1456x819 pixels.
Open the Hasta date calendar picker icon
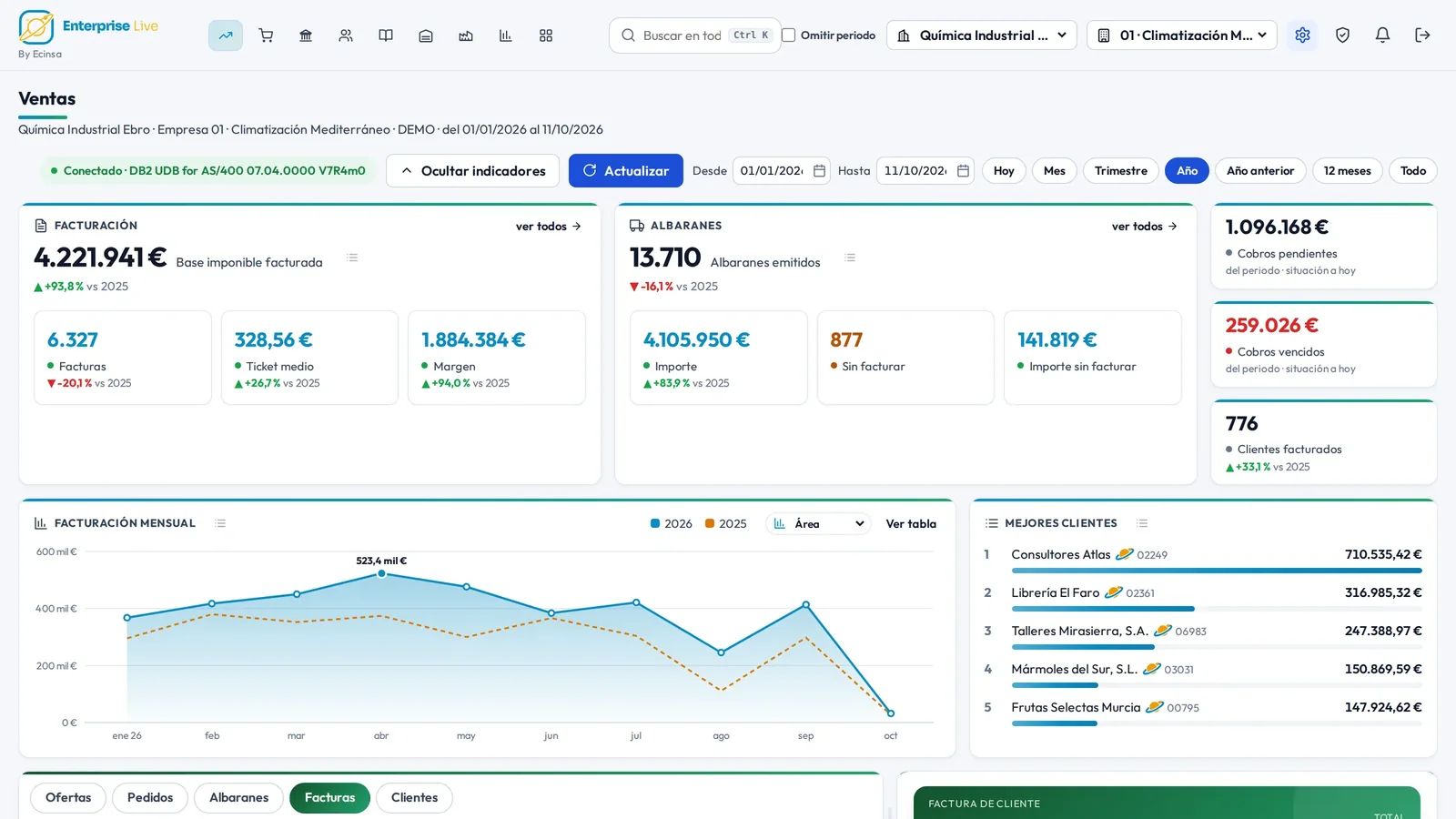(x=963, y=171)
